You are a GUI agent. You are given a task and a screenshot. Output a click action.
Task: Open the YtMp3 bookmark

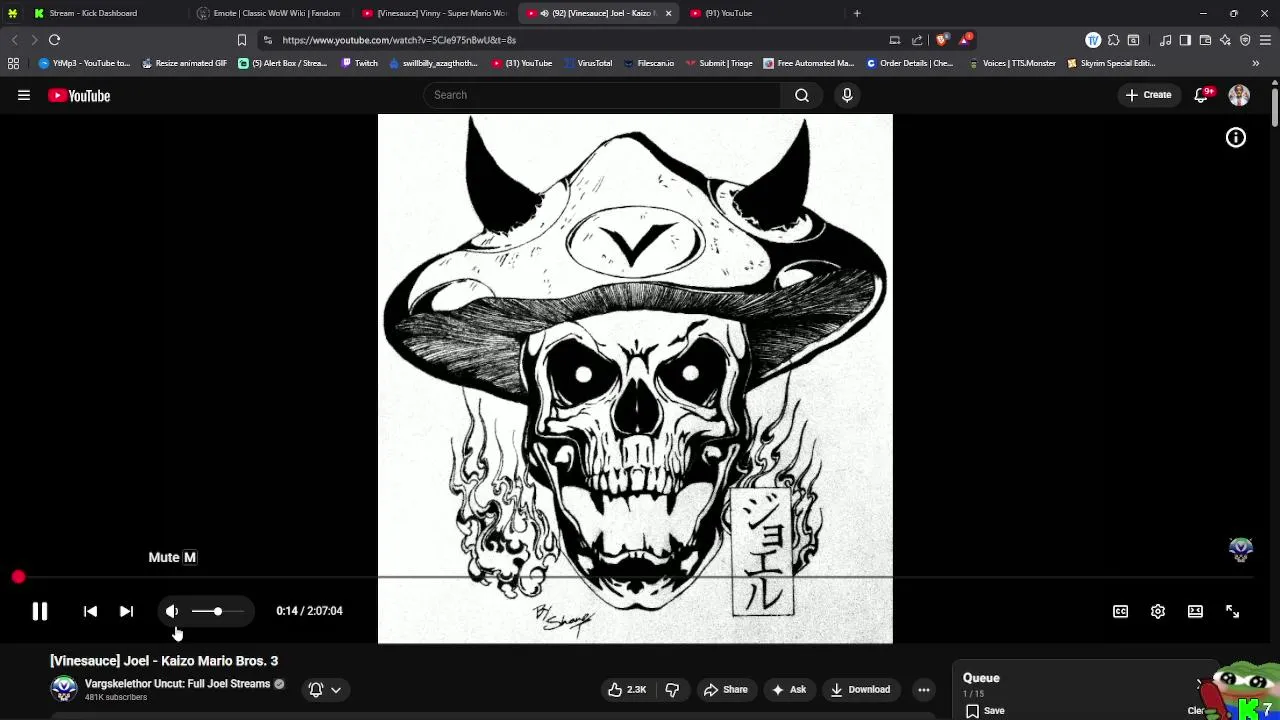85,63
